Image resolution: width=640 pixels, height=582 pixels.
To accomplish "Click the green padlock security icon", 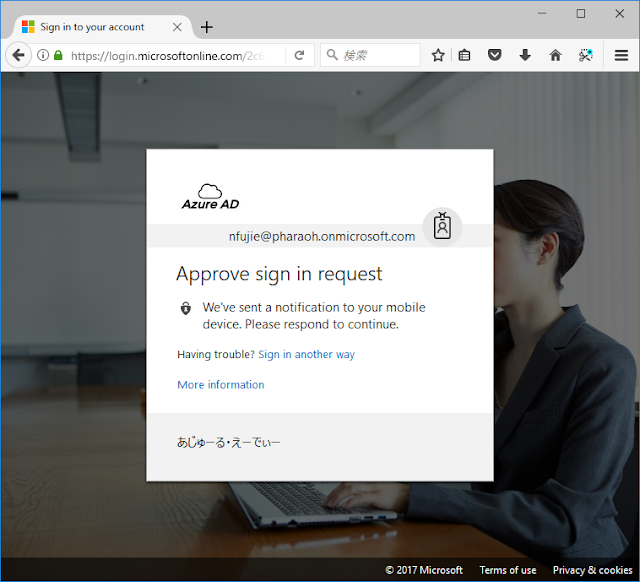I will coord(58,55).
